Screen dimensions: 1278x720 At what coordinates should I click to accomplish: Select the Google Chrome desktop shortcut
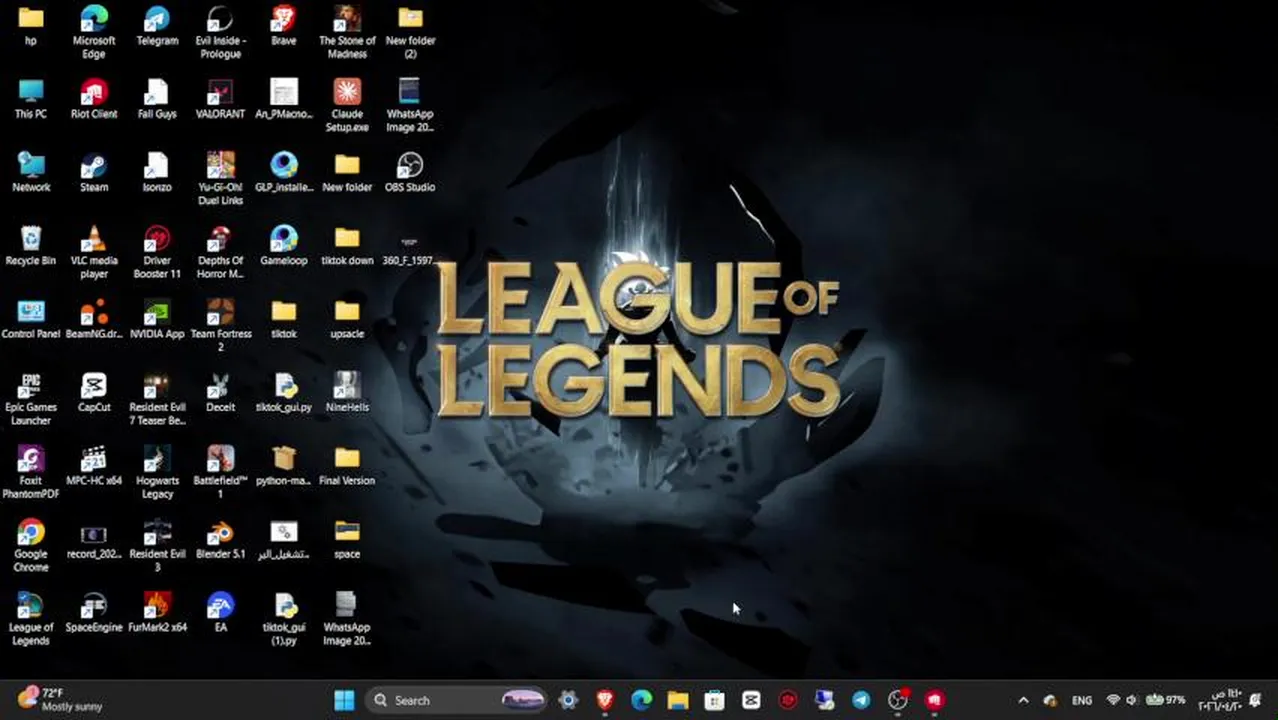pos(31,545)
